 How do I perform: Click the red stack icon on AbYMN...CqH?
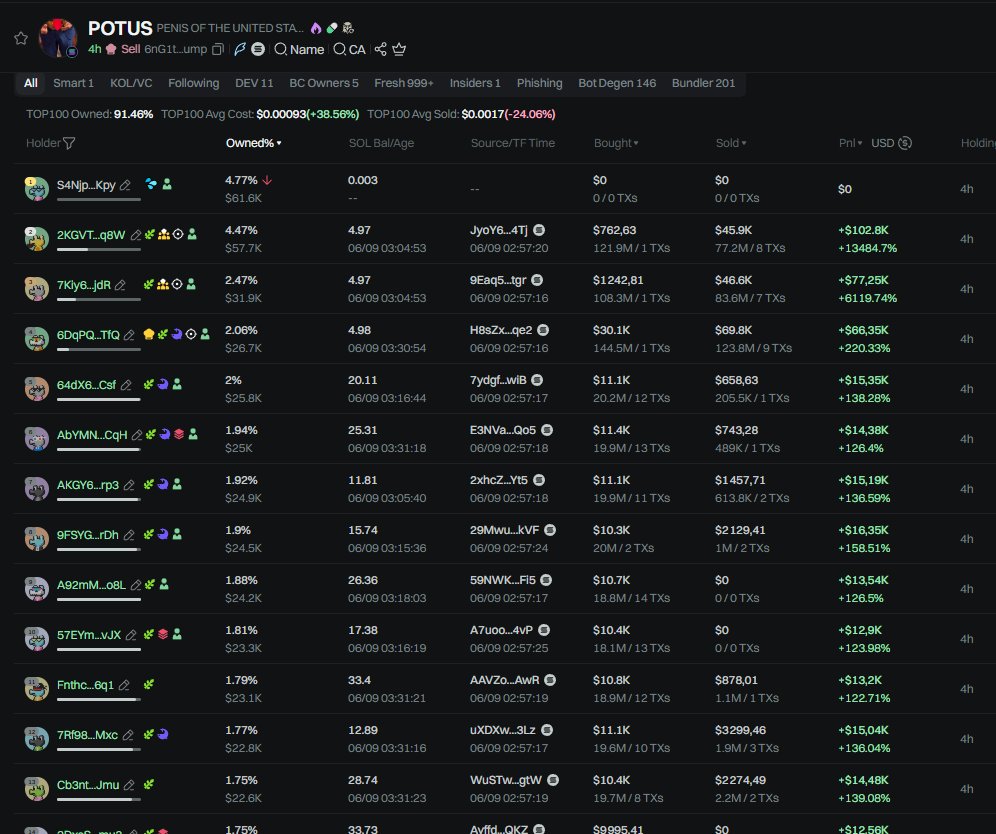(x=179, y=434)
